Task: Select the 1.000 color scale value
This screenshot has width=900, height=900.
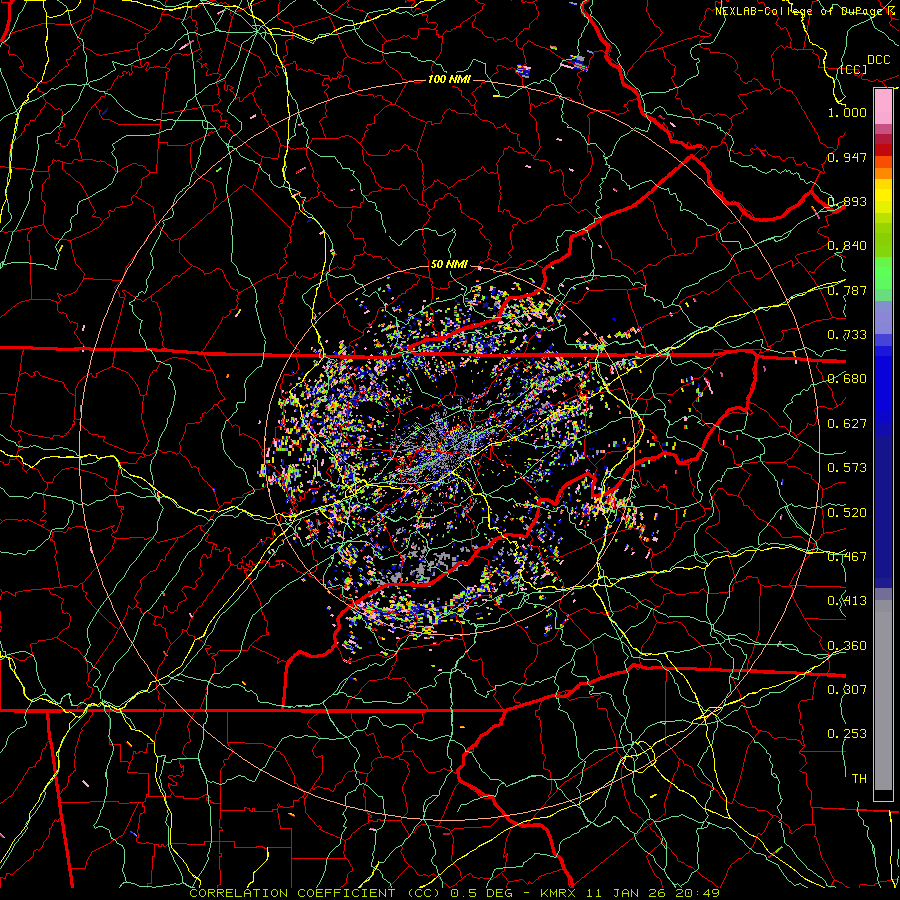Action: (847, 112)
